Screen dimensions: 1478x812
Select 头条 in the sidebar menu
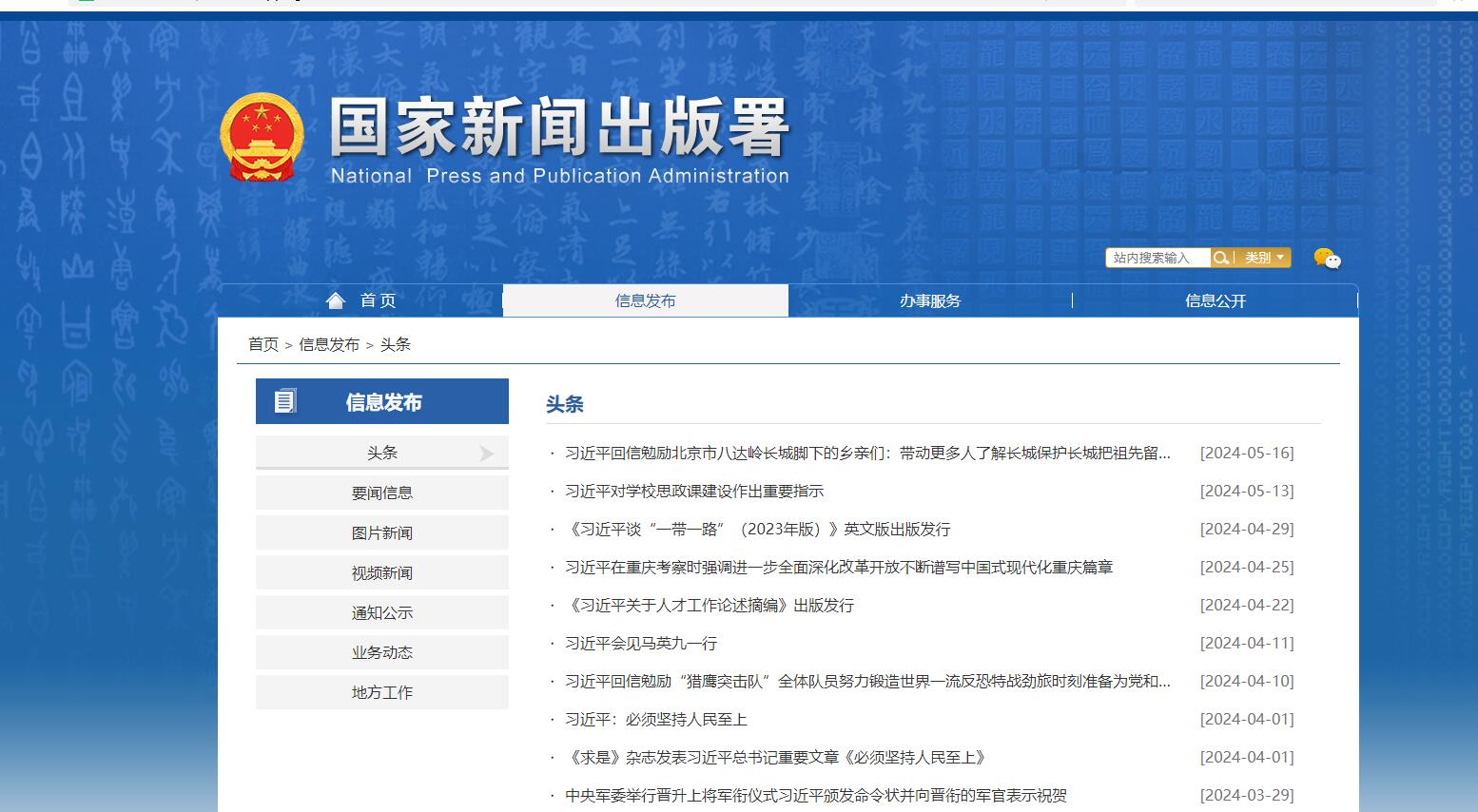coord(382,453)
